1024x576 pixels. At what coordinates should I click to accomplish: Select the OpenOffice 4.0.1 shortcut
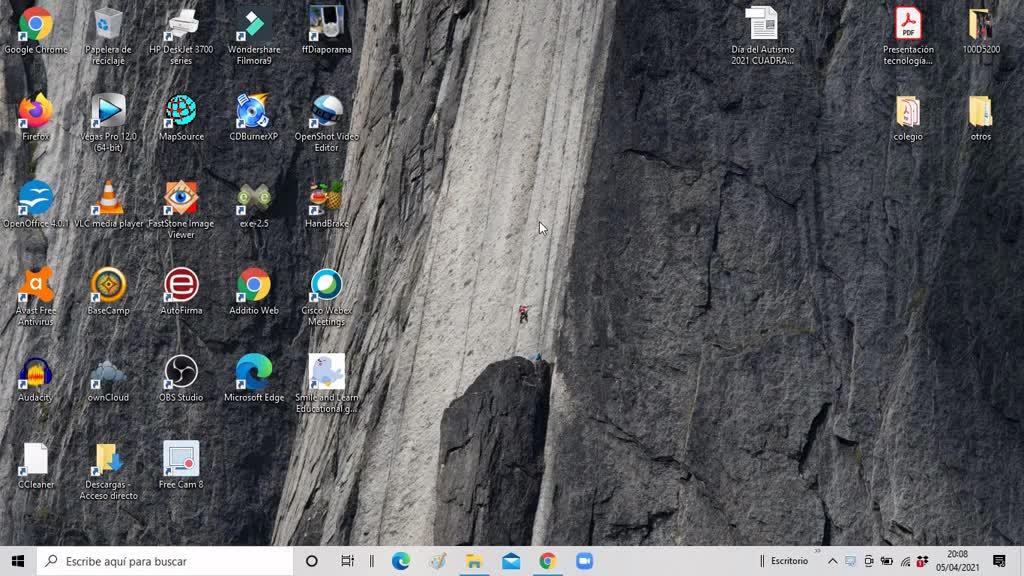pos(35,205)
